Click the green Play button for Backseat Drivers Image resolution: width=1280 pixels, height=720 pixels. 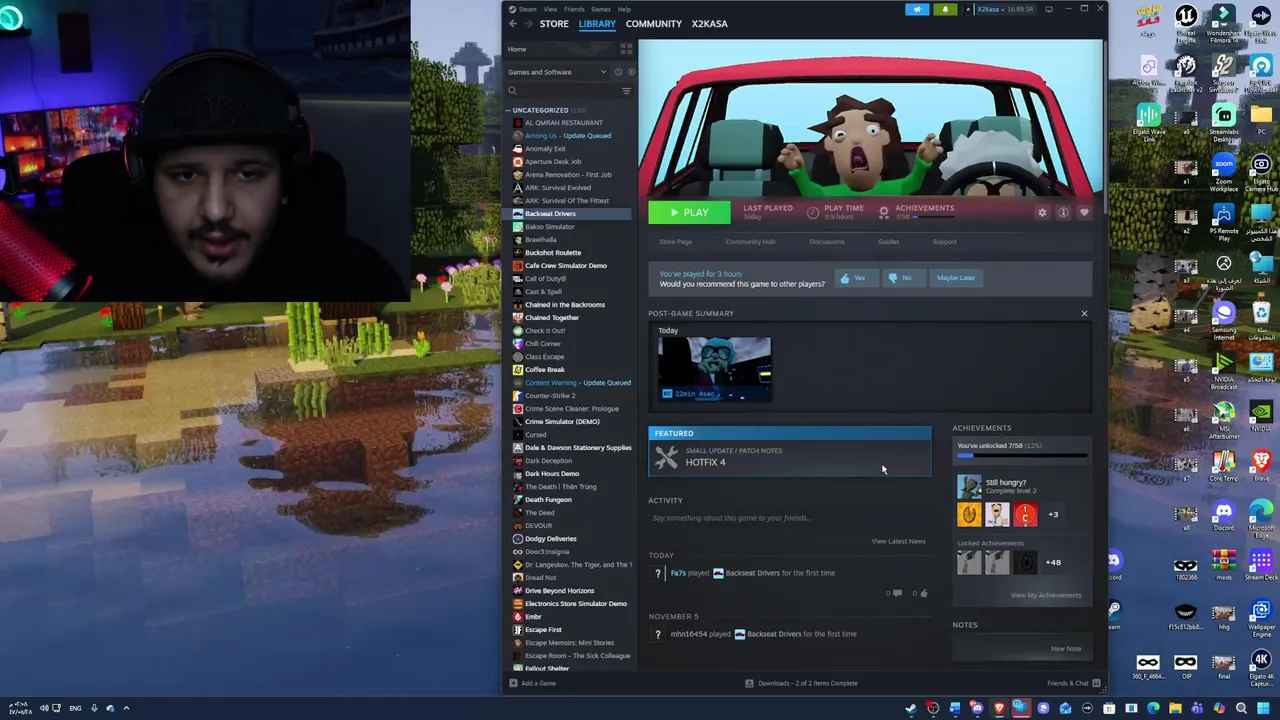[689, 212]
